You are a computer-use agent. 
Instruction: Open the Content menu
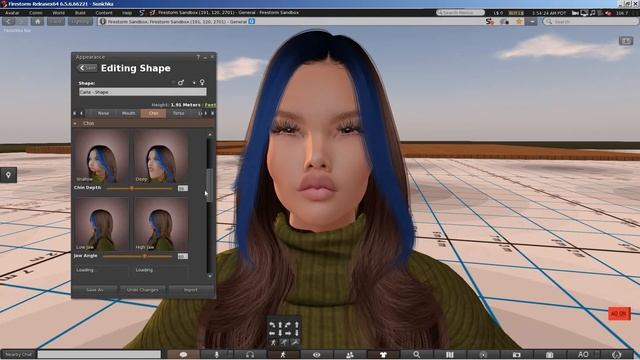104,13
